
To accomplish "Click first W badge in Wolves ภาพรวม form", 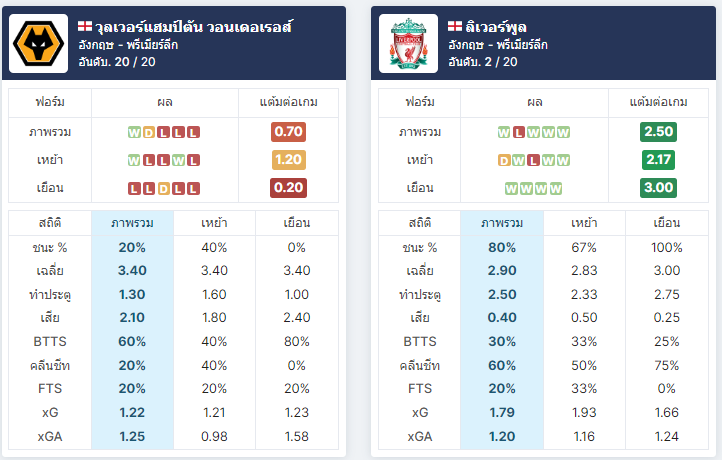I will pos(134,133).
